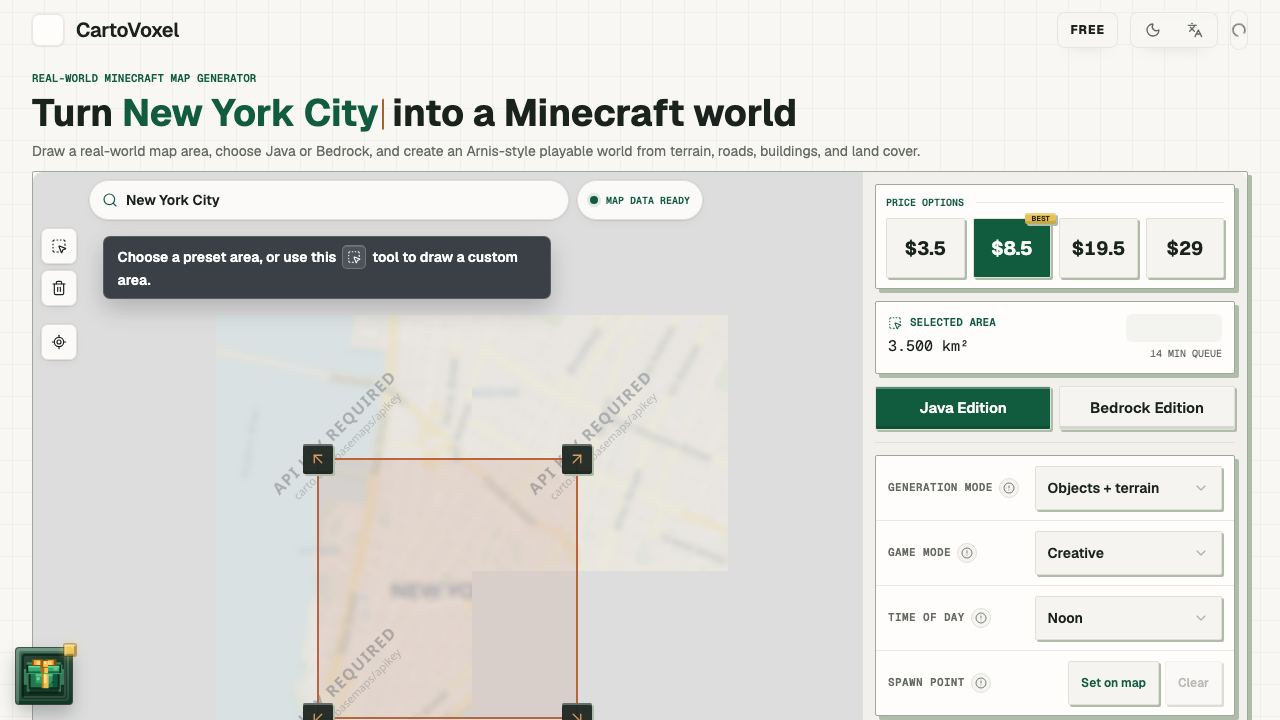Show info for Generation Mode
The height and width of the screenshot is (720, 1280).
point(1009,488)
